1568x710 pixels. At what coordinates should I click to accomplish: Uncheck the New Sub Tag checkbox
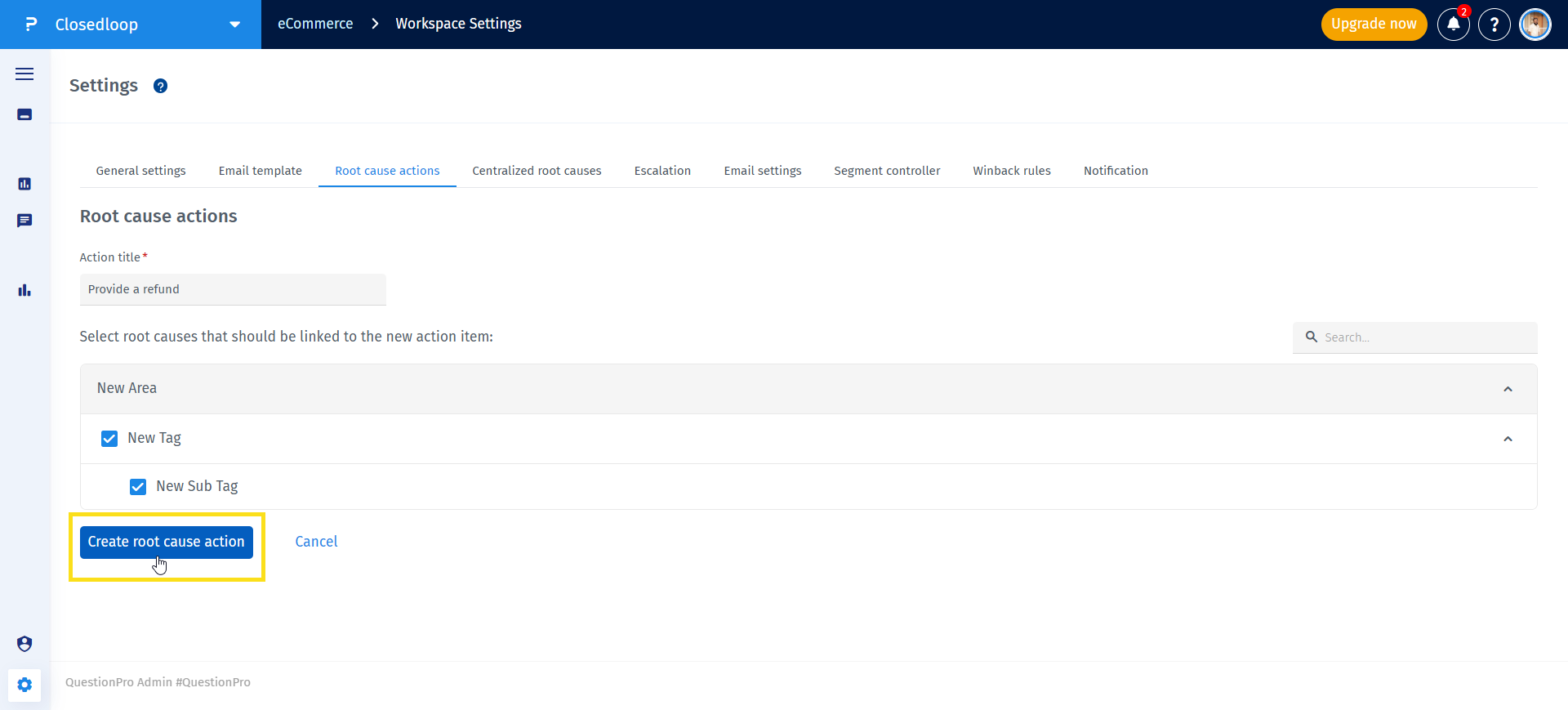coord(138,487)
